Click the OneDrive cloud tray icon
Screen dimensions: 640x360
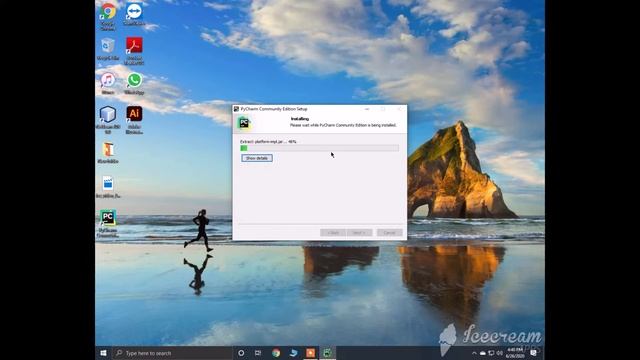tap(483, 353)
